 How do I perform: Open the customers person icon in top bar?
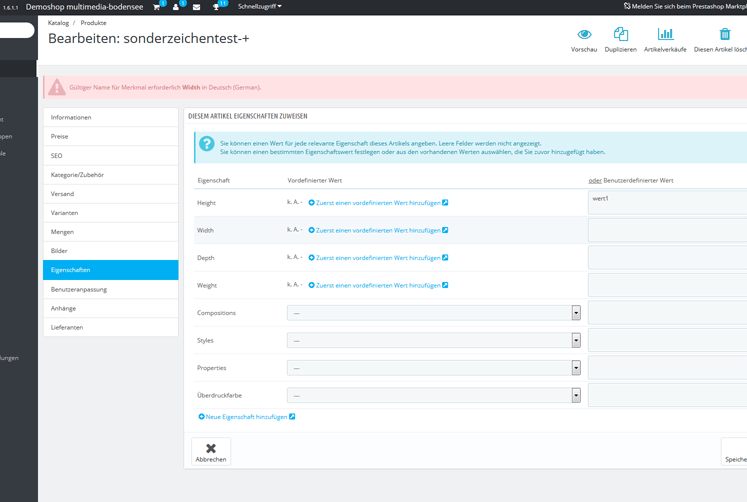coord(176,7)
